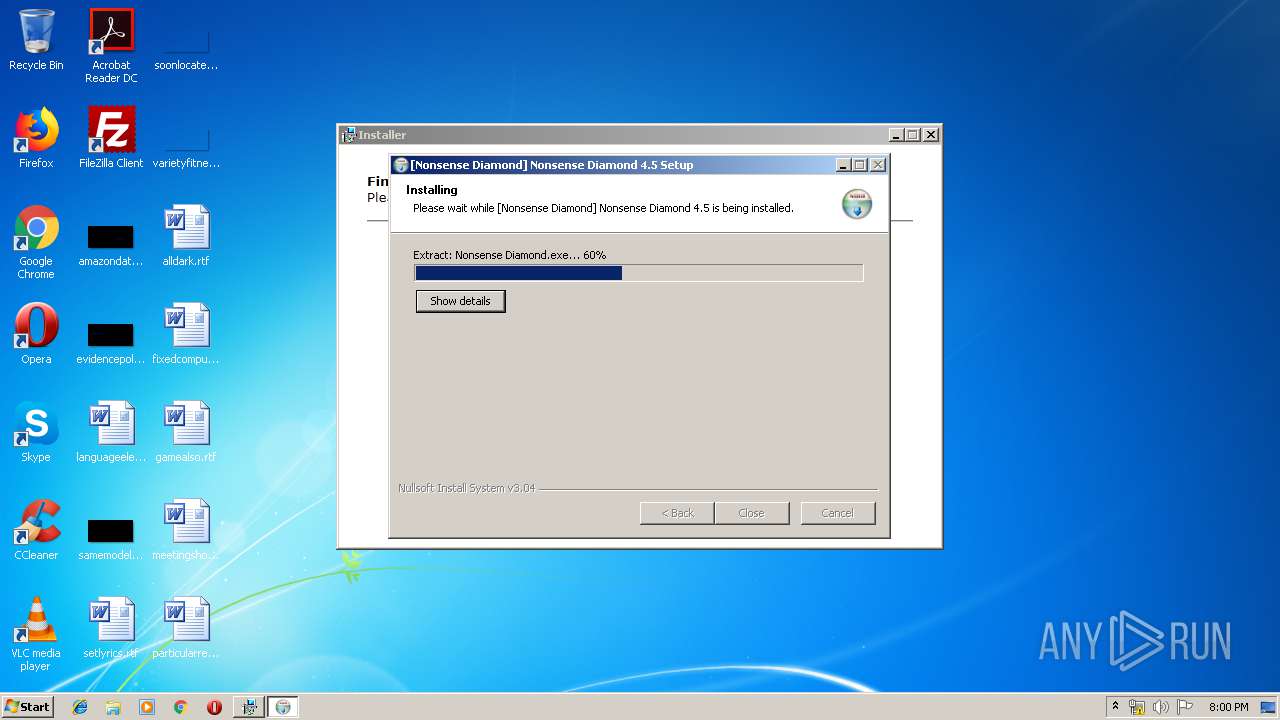The width and height of the screenshot is (1280, 720).
Task: Select the alldark.rtf document icon
Action: [x=186, y=236]
